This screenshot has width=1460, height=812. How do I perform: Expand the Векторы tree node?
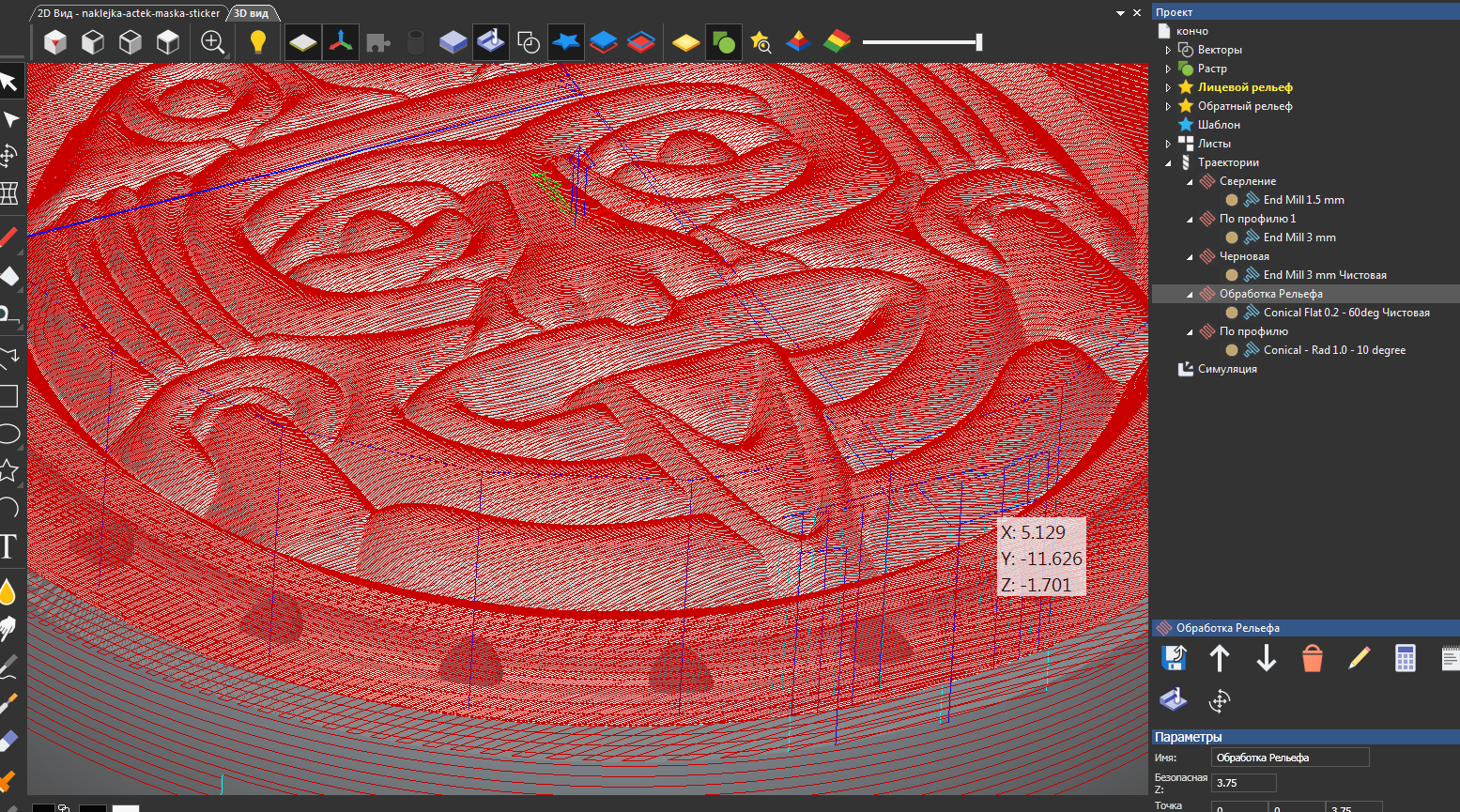click(x=1168, y=50)
